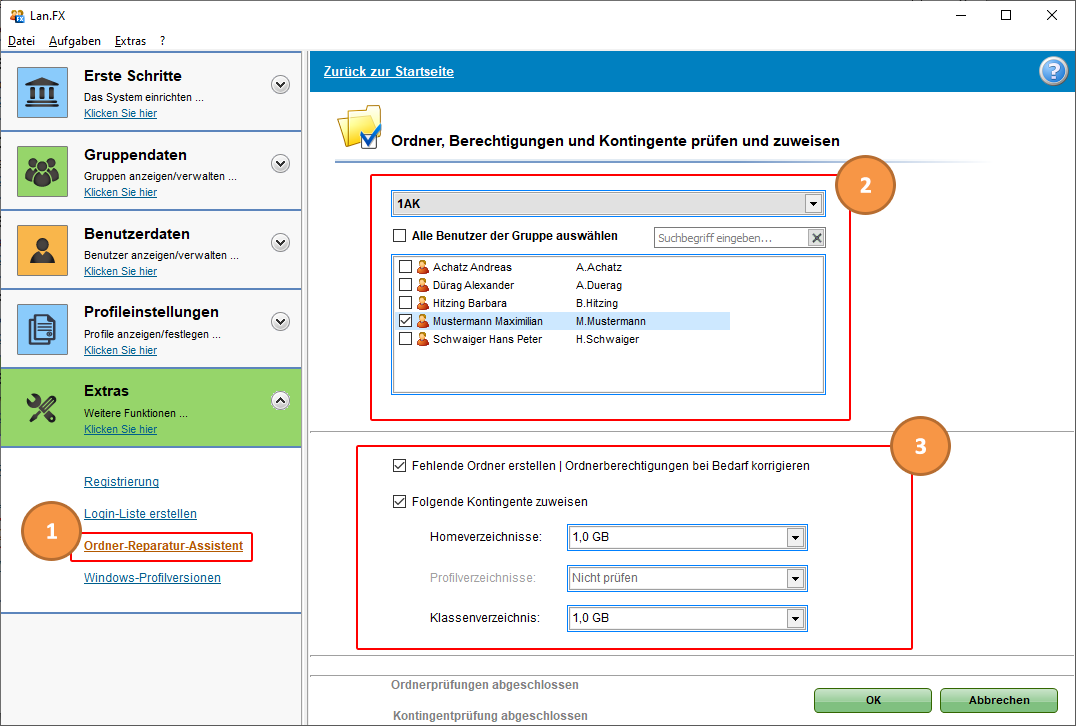Click the Gruppendaten group icon
1076x726 pixels.
point(42,172)
